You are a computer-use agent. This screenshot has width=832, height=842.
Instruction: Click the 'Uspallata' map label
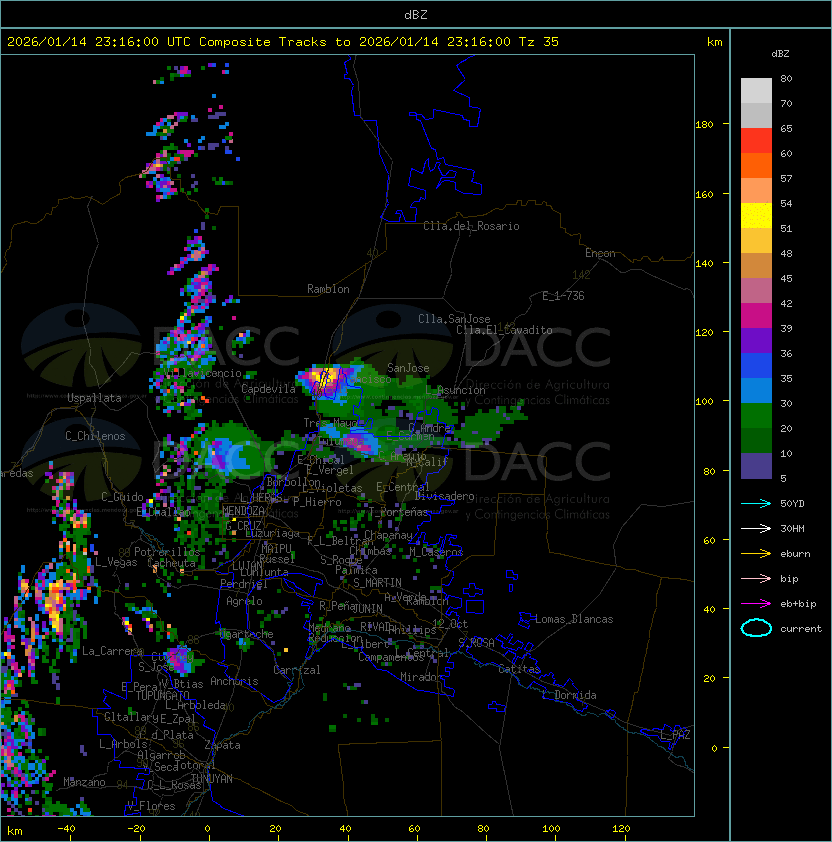click(94, 398)
